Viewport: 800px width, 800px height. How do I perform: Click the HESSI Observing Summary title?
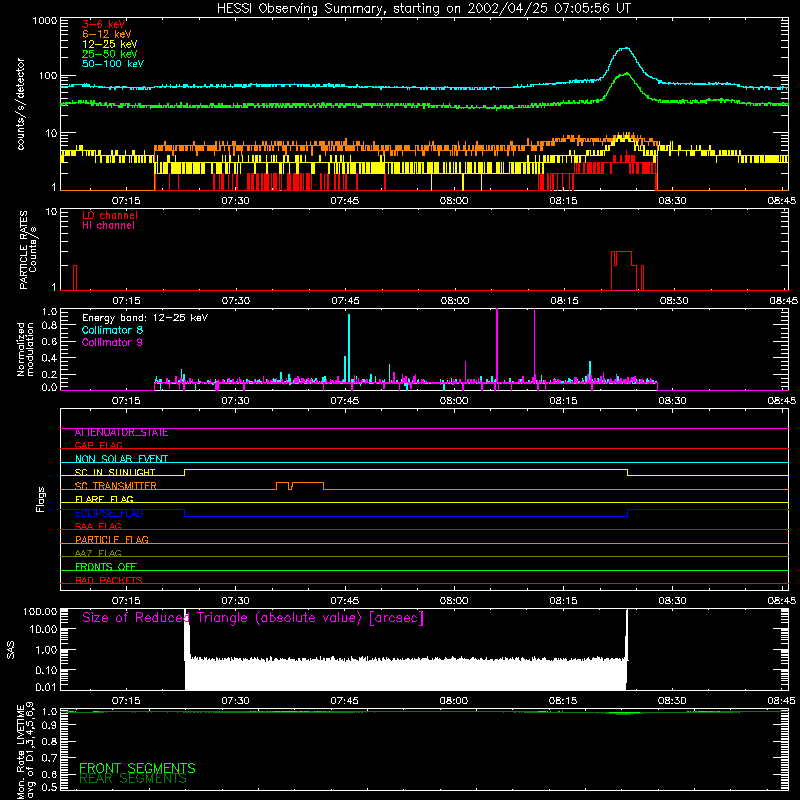(x=423, y=9)
